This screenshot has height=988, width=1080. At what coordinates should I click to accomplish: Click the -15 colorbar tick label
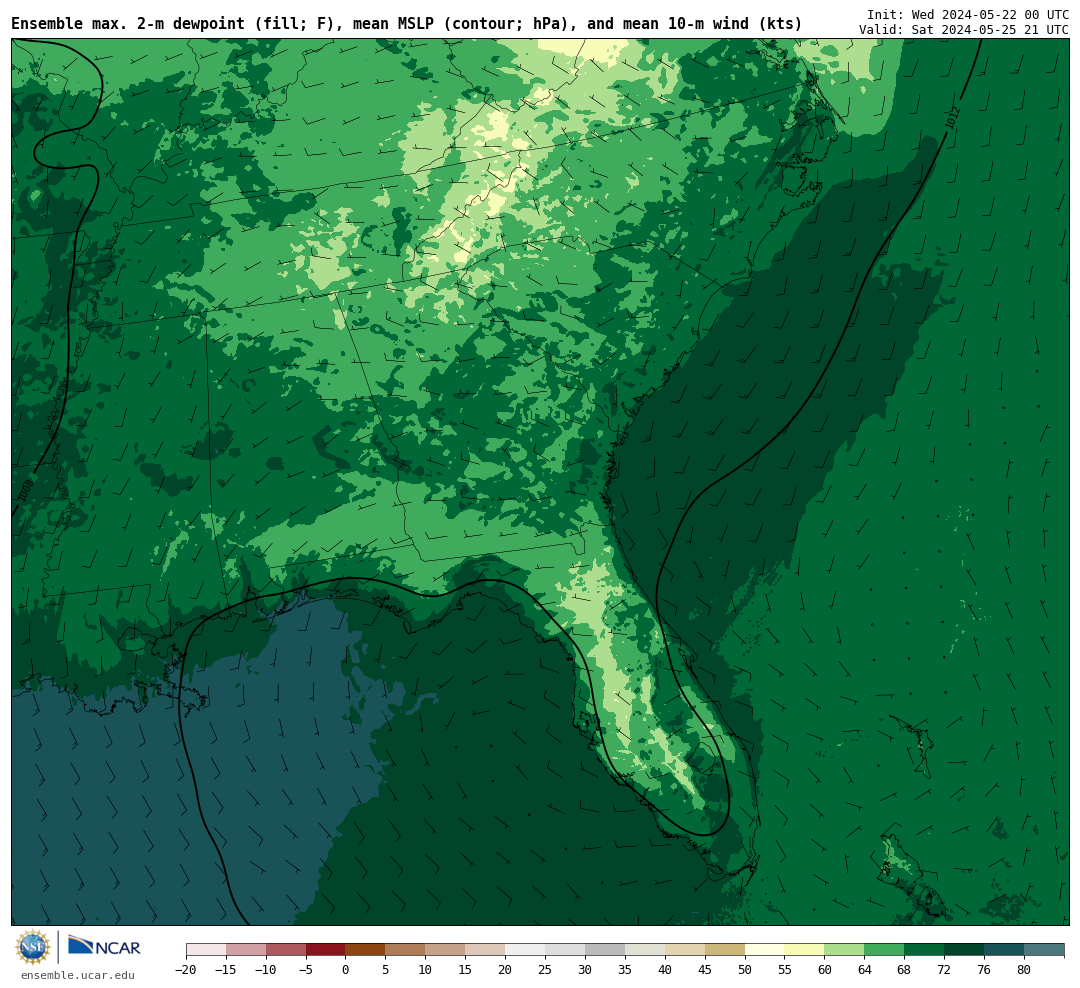226,970
